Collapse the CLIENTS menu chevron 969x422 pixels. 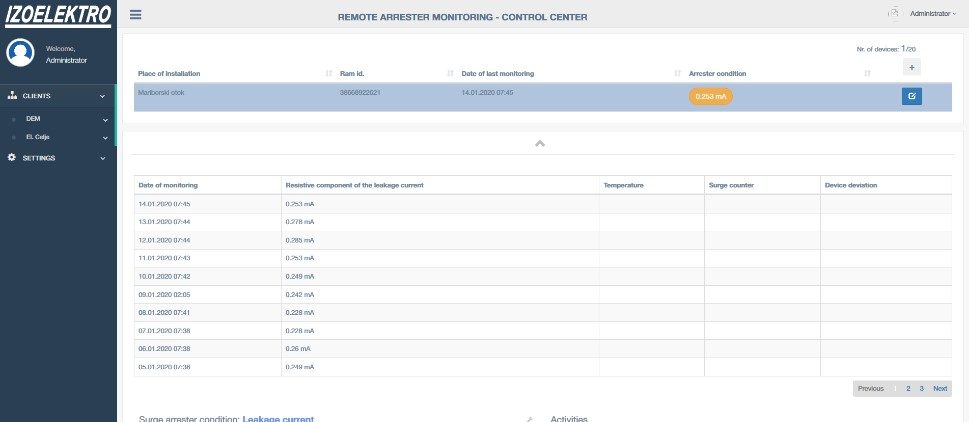click(x=103, y=96)
